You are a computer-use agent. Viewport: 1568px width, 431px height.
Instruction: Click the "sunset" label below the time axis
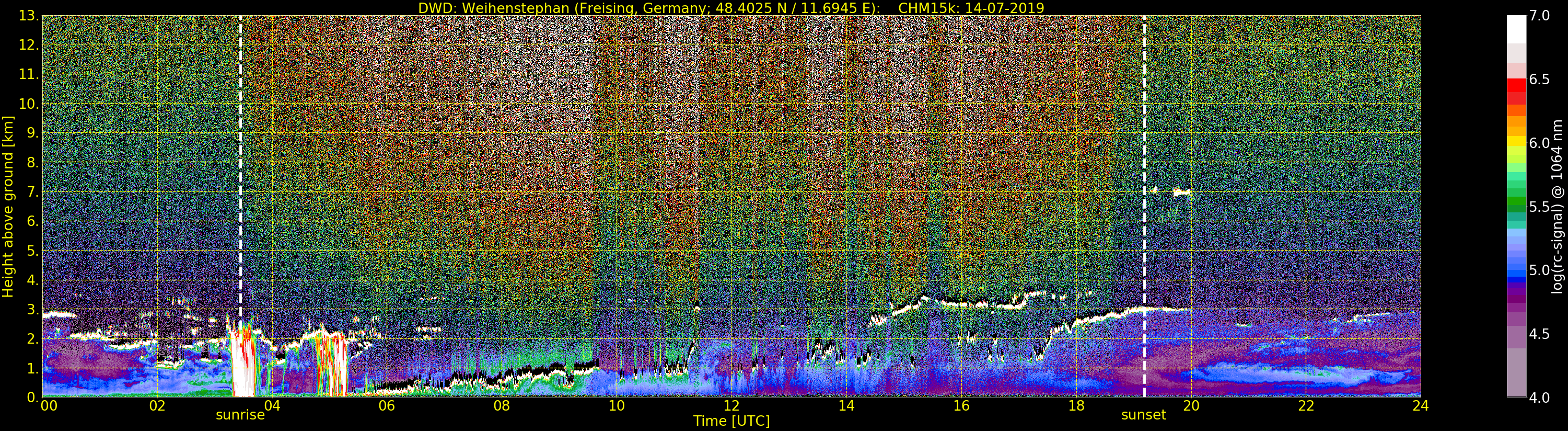(x=1144, y=415)
